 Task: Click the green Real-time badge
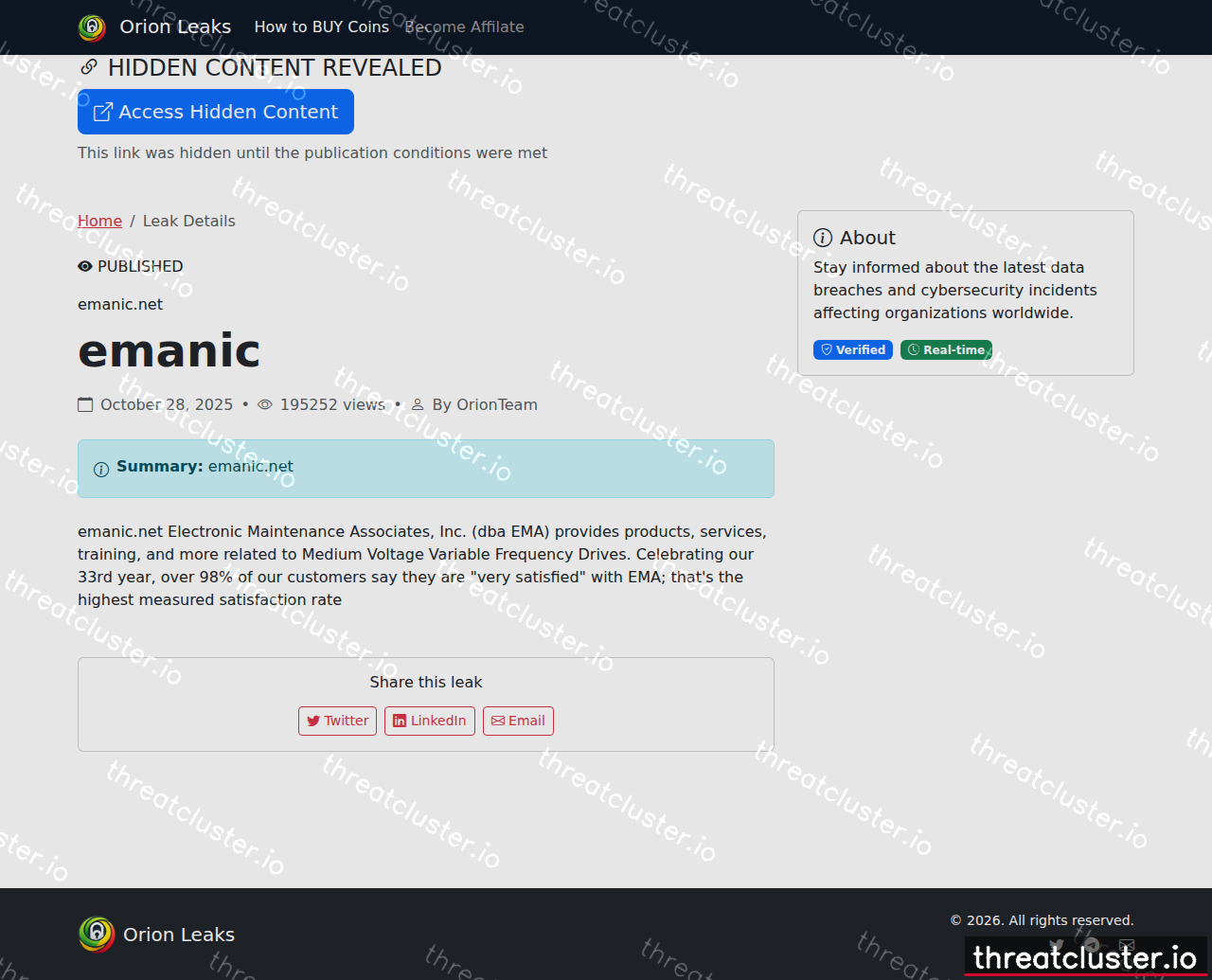point(946,349)
